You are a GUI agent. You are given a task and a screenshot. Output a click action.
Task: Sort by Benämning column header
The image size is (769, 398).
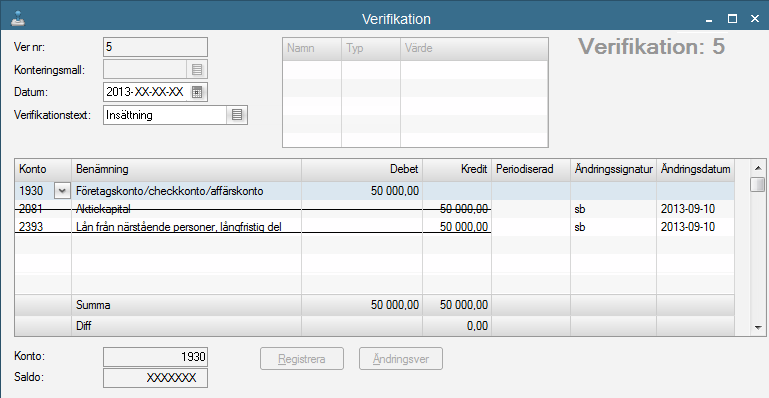(186, 170)
